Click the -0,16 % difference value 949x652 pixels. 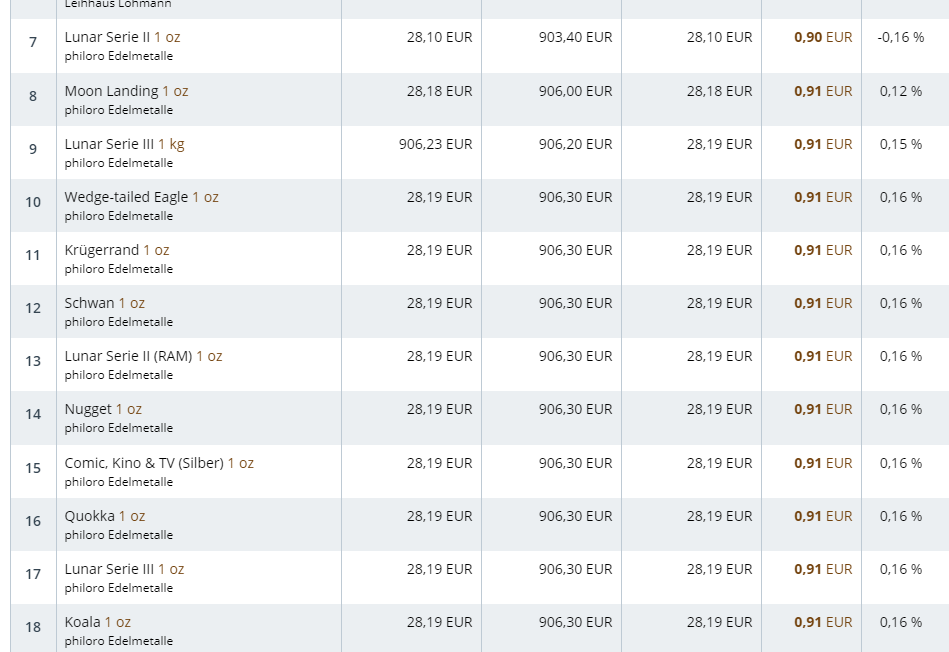pos(901,37)
